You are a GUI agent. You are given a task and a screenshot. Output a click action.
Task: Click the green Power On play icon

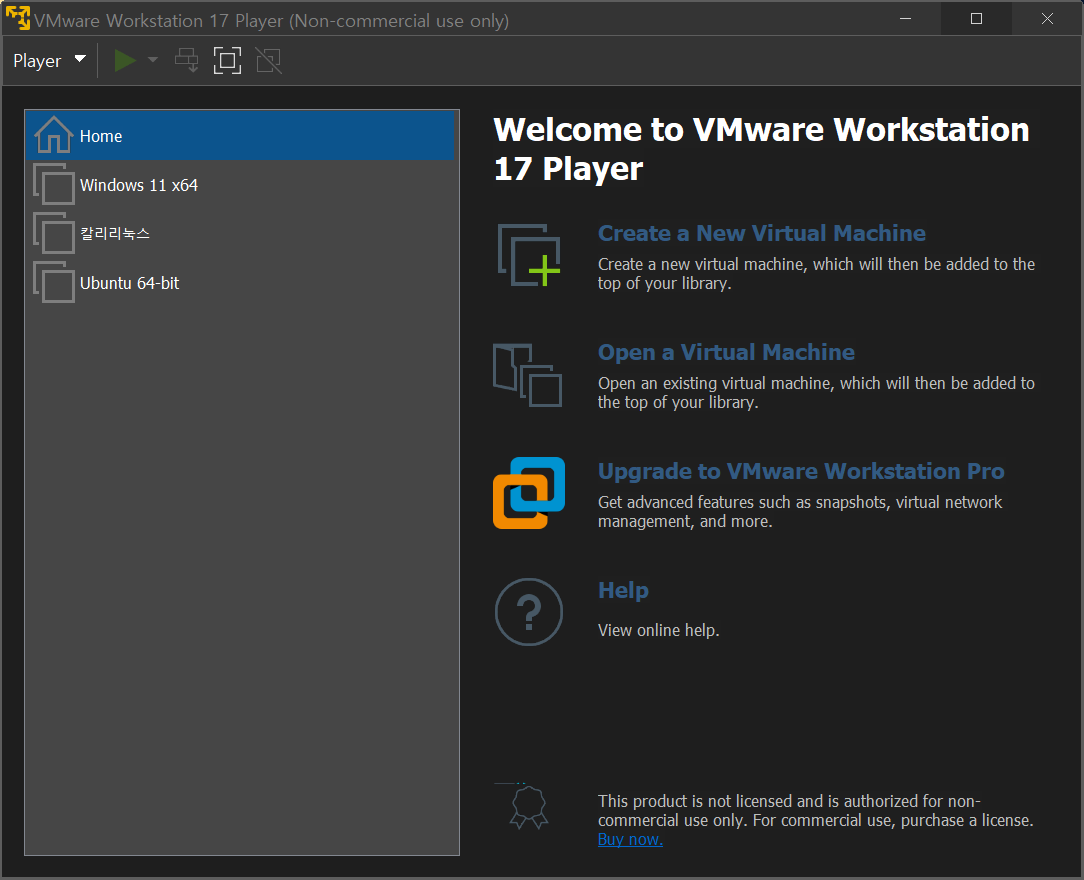(124, 61)
